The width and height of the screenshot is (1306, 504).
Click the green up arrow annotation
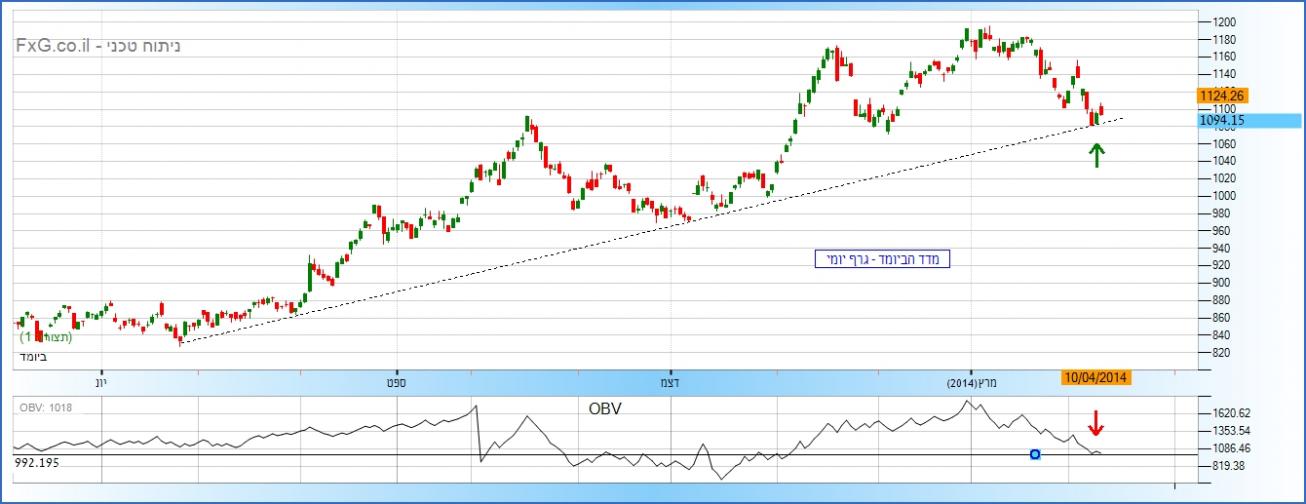click(1096, 155)
